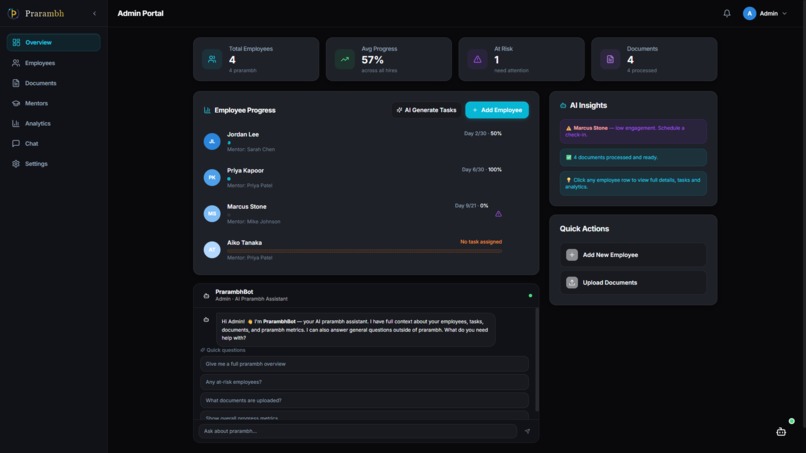Collapse the sidebar with the chevron

(x=95, y=13)
